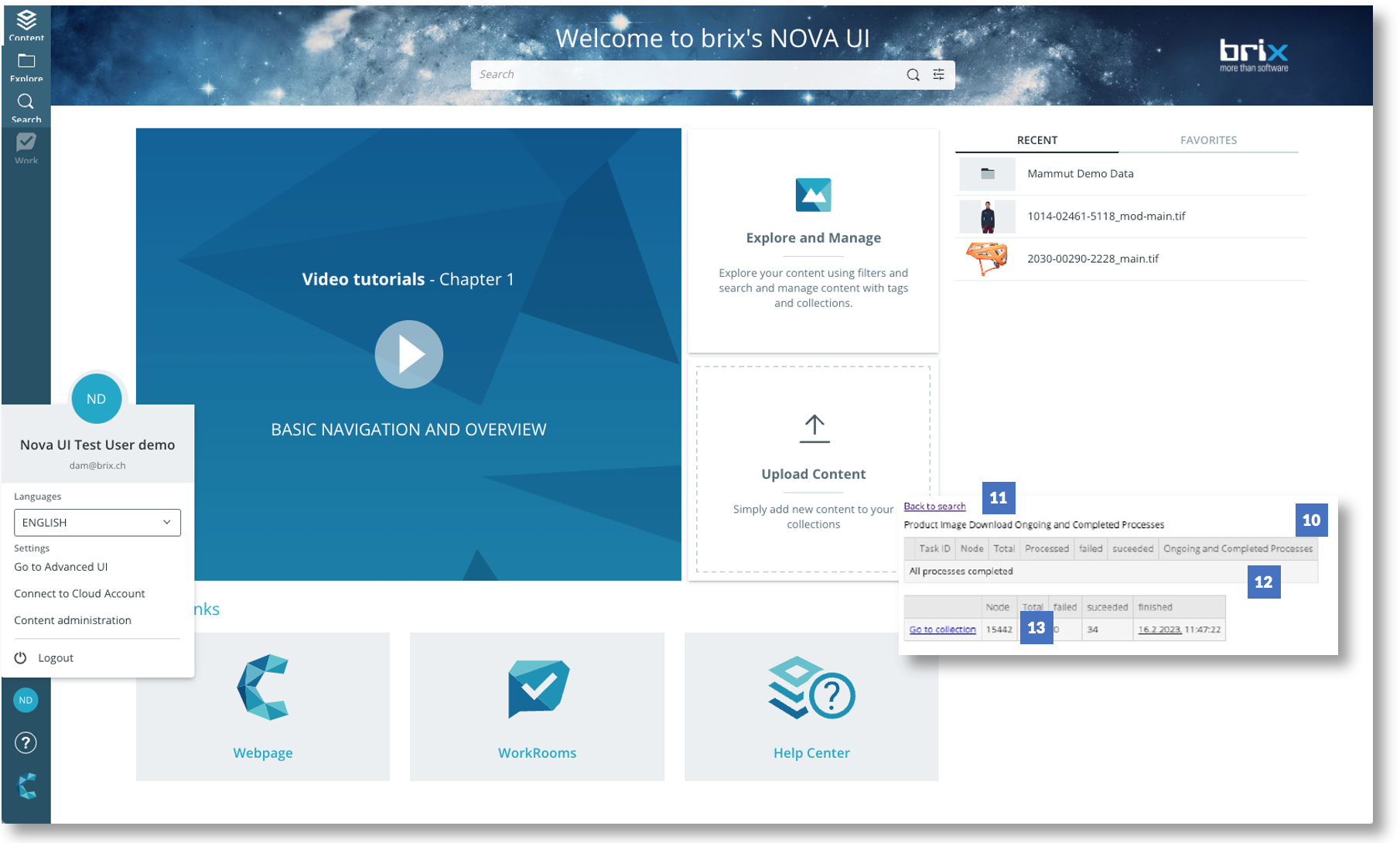Open the WorkRooms link label
This screenshot has height=843, width=1400.
point(537,753)
